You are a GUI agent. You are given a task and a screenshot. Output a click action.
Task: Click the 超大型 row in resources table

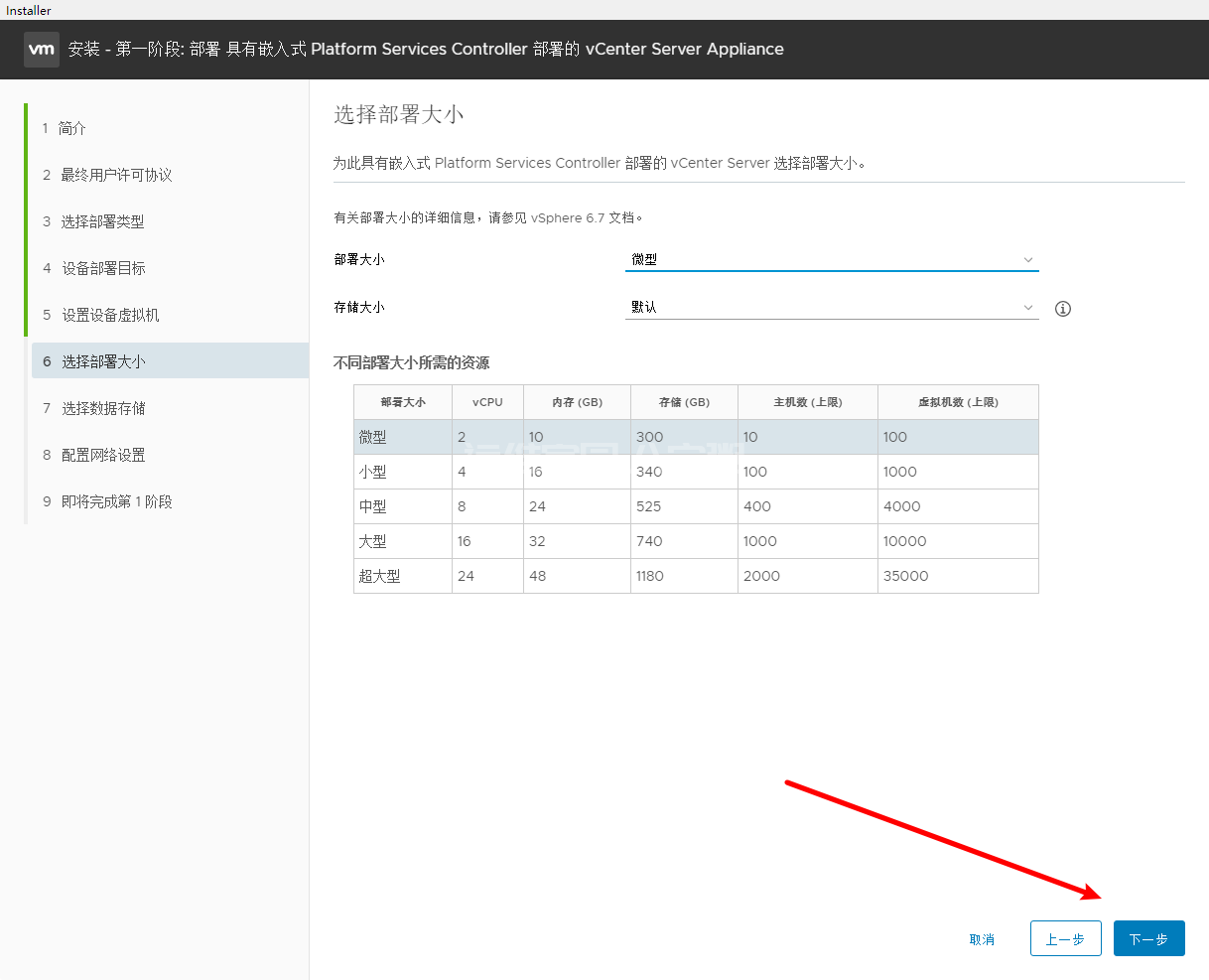click(x=695, y=576)
